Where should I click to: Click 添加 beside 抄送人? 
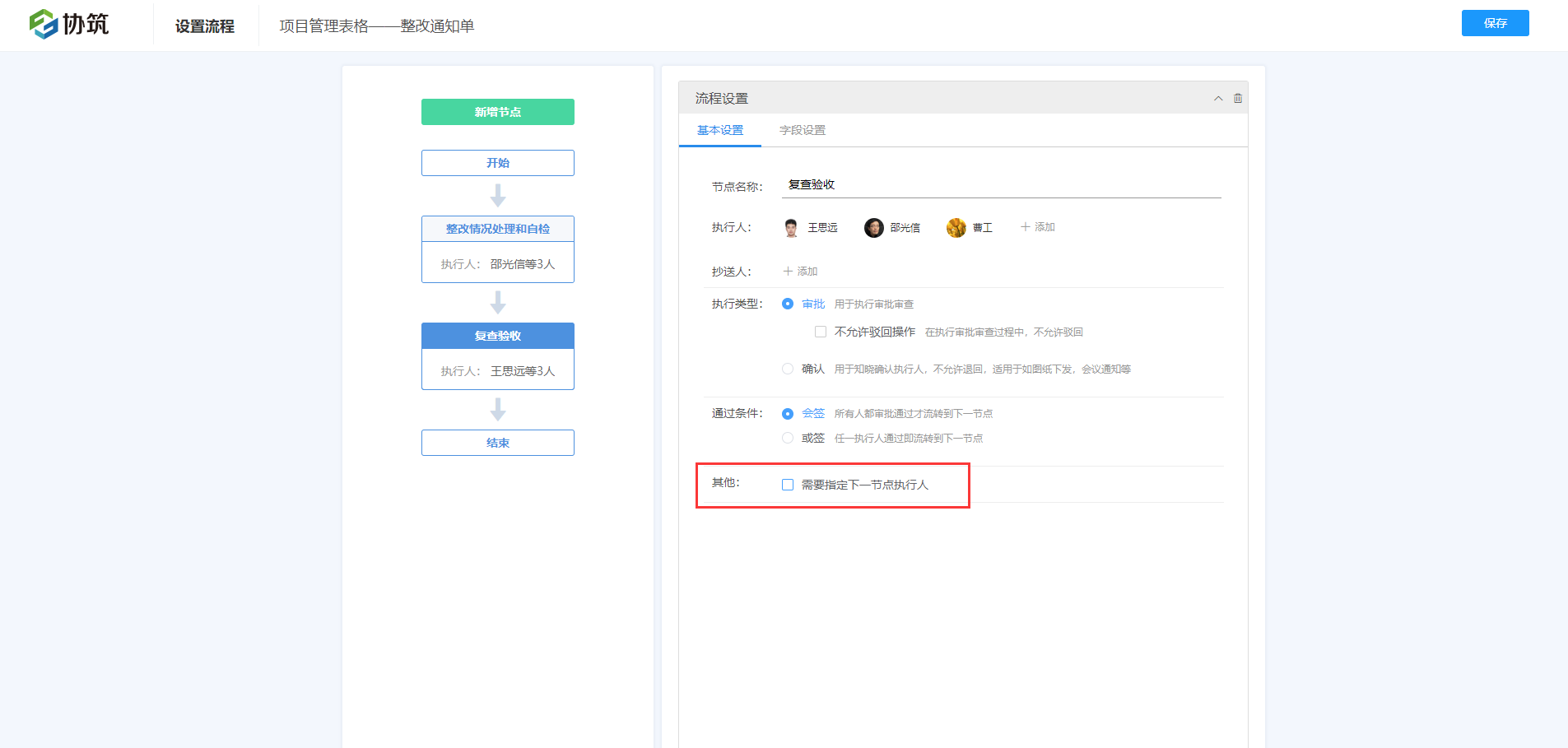(x=799, y=270)
